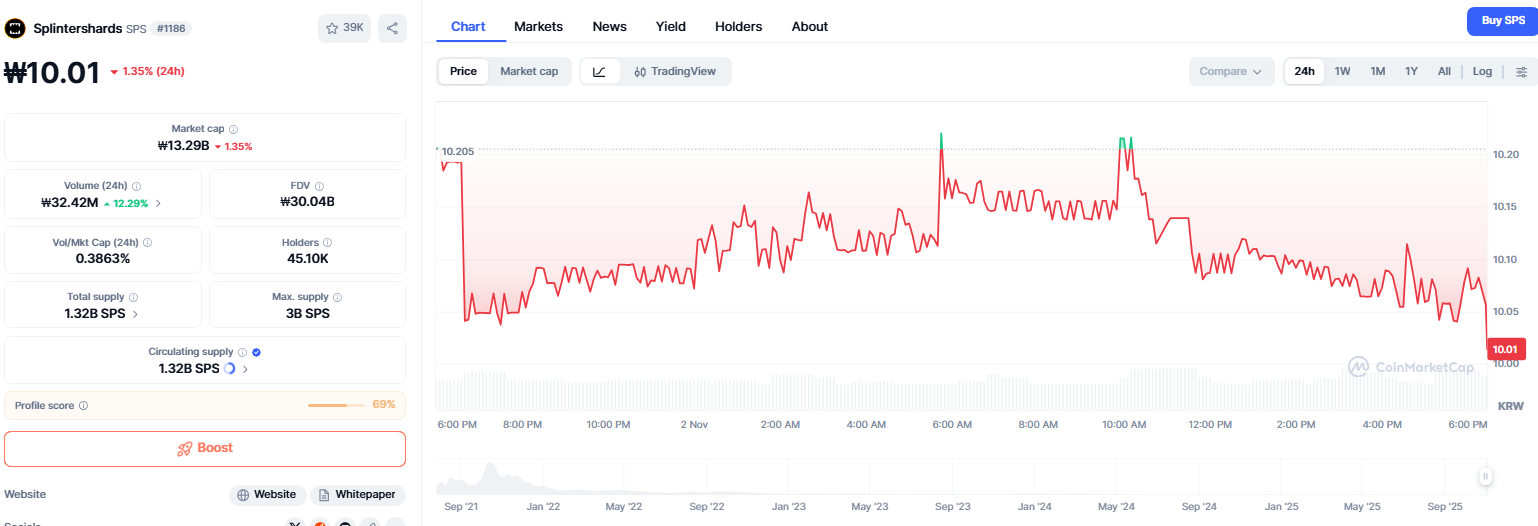The image size is (1538, 526).
Task: Click the share icon next to watchlist star
Action: pyautogui.click(x=392, y=28)
